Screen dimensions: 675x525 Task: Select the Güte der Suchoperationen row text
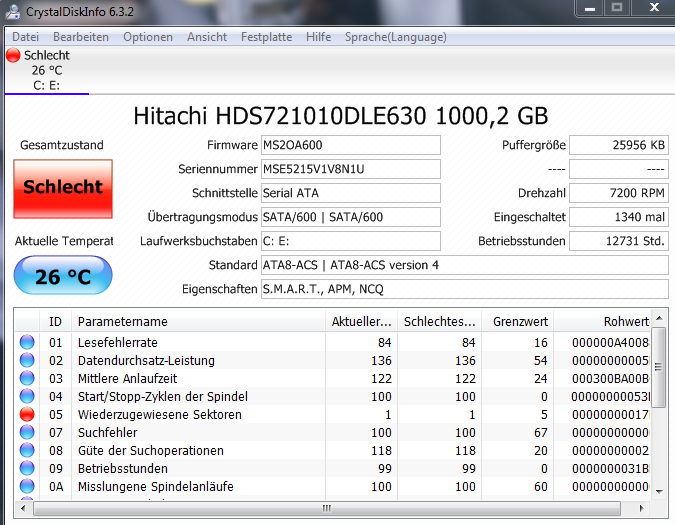[151, 451]
